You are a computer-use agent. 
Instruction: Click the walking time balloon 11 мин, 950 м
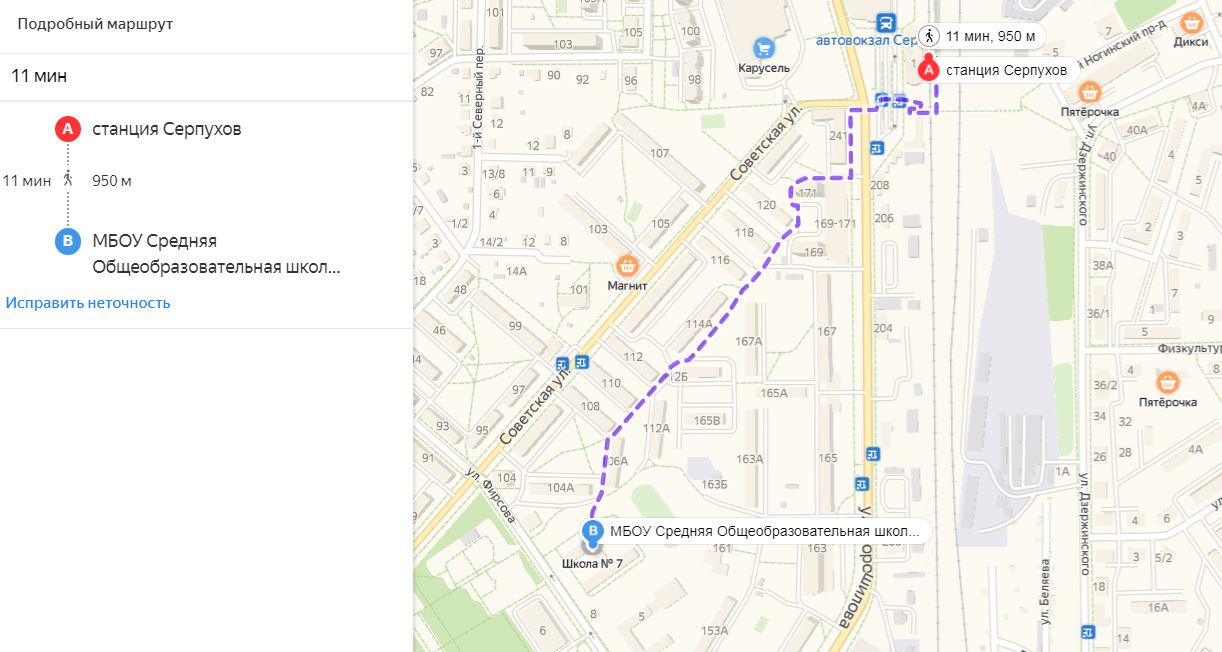tap(984, 36)
